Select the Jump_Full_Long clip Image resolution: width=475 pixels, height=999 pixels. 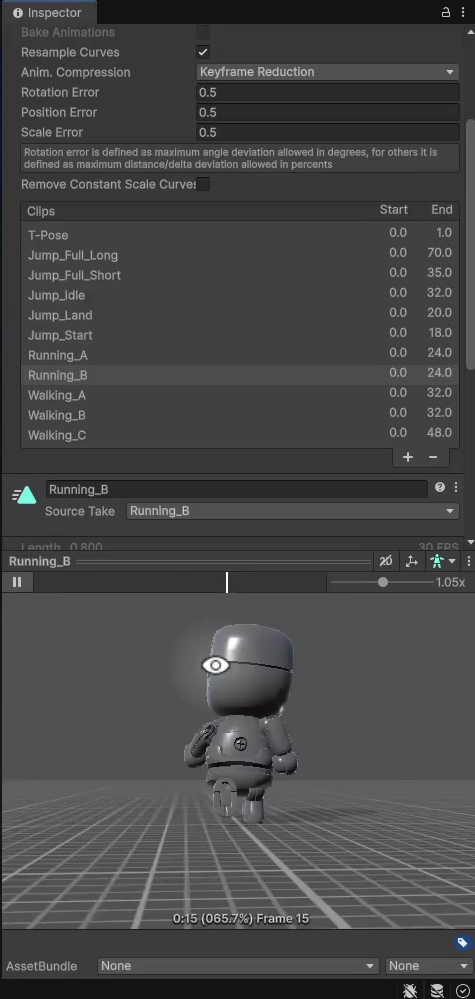click(239, 255)
